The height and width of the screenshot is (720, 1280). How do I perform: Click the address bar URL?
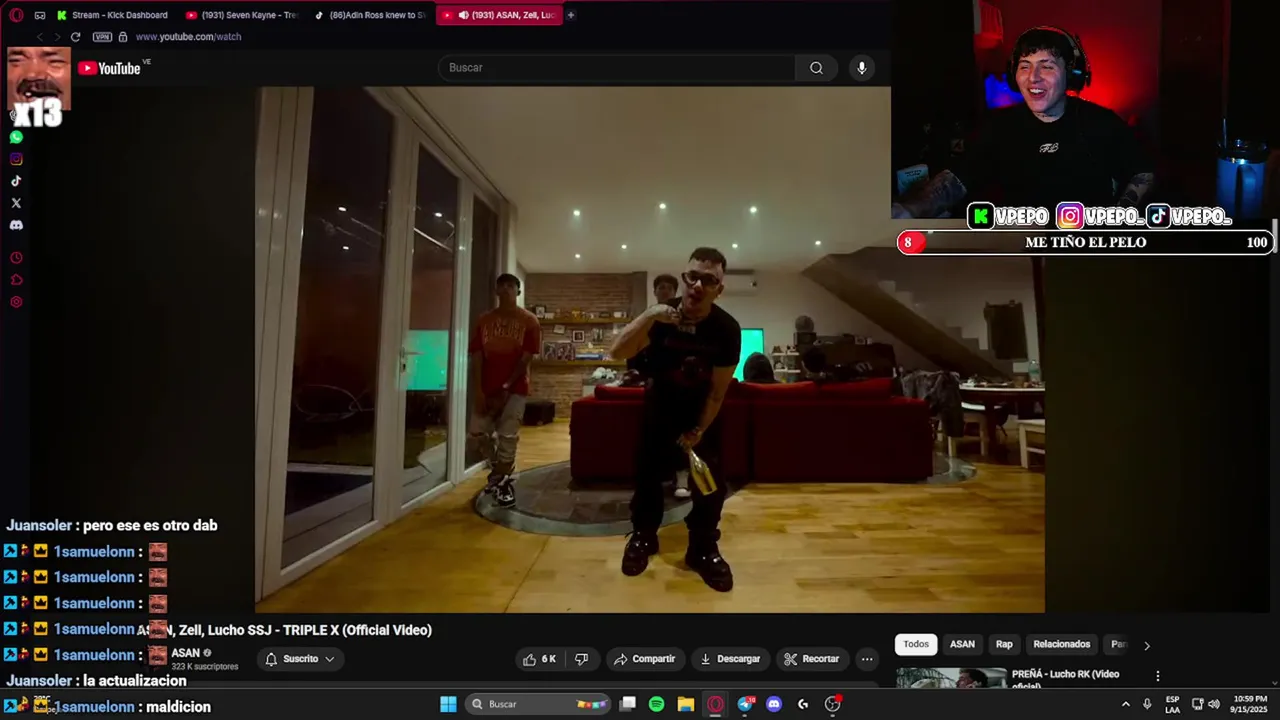(188, 37)
